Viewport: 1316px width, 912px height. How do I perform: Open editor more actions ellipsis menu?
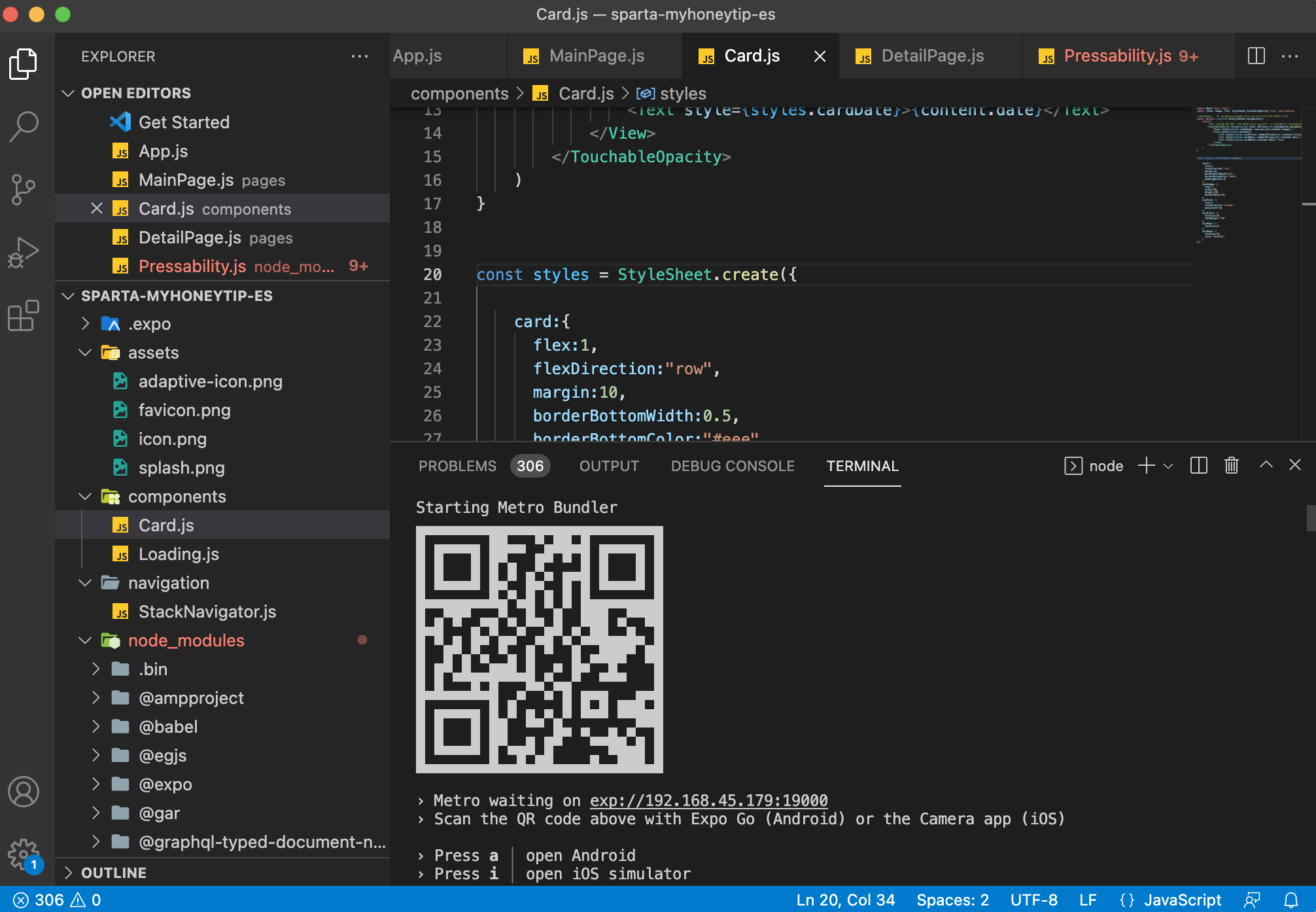[x=1290, y=56]
